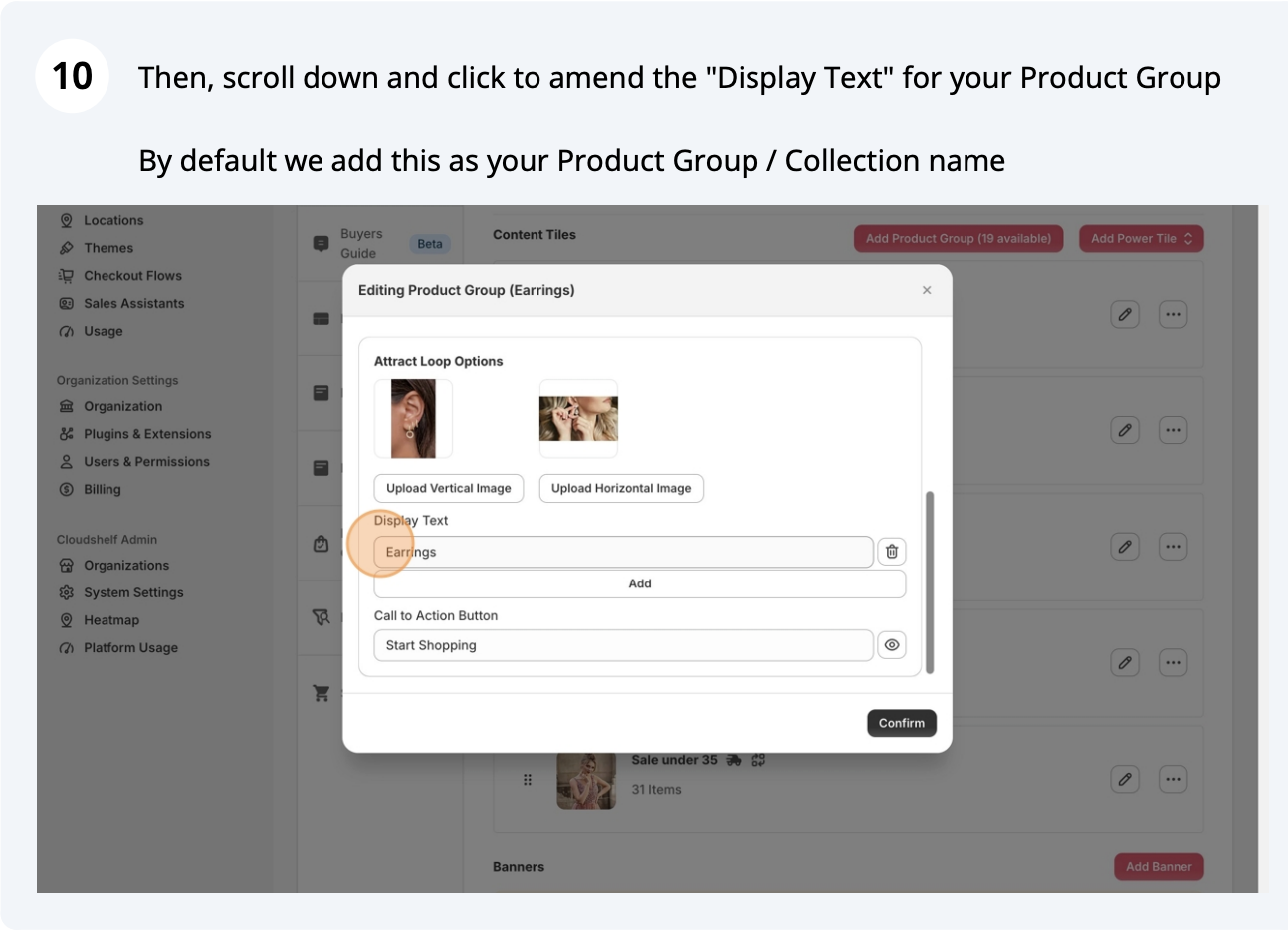Click the Earrings display text field
The image size is (1288, 930).
click(x=623, y=552)
